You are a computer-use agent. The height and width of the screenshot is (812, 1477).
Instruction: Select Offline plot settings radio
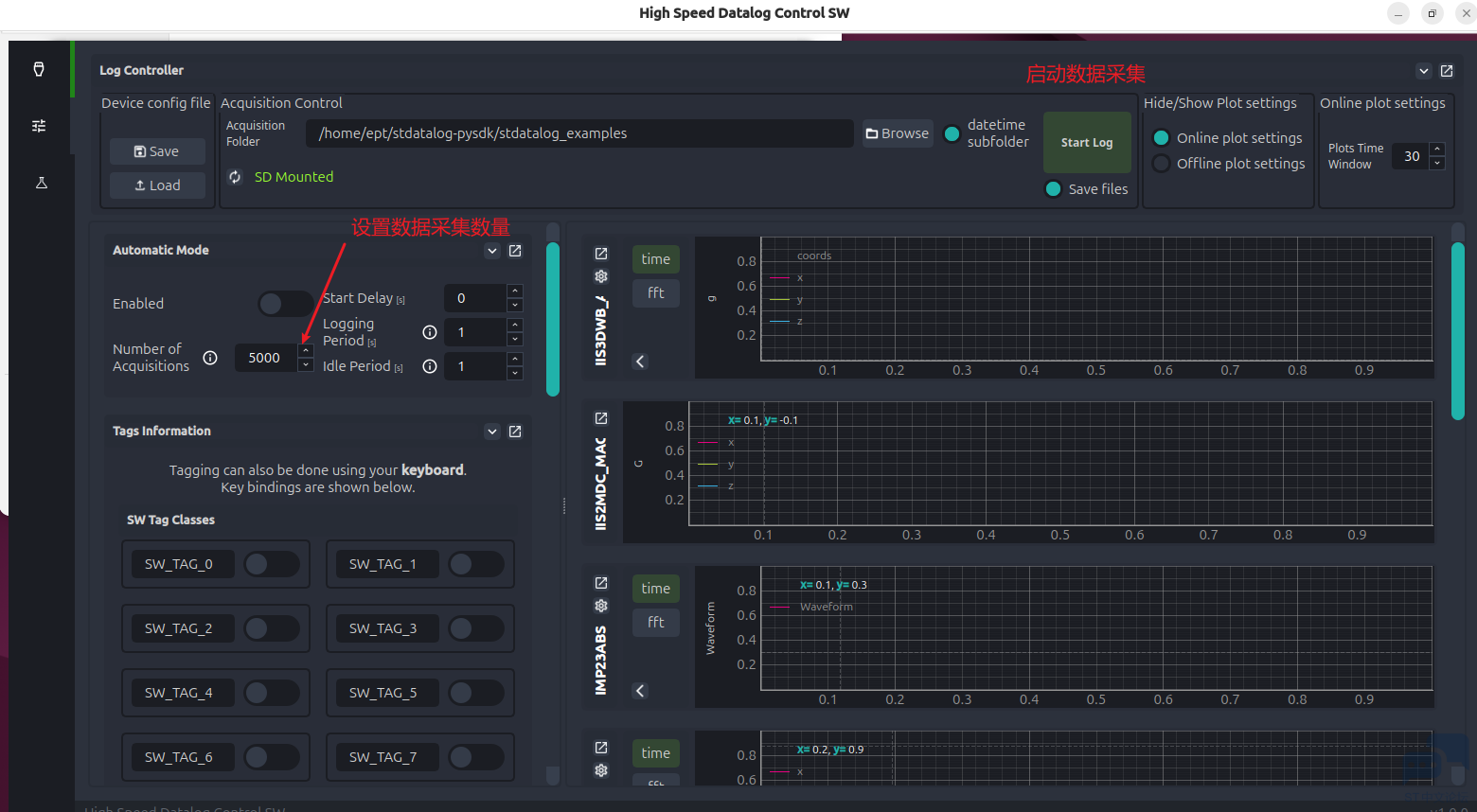point(1161,164)
